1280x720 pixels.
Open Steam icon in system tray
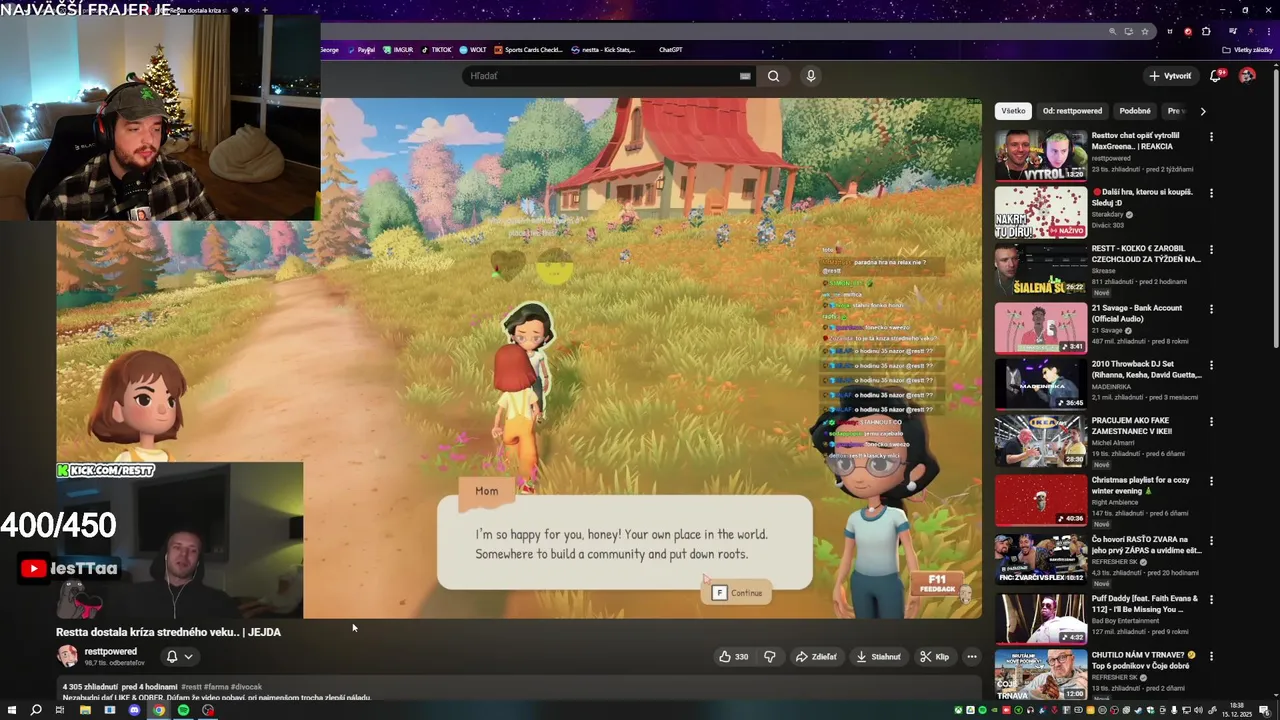[1138, 710]
